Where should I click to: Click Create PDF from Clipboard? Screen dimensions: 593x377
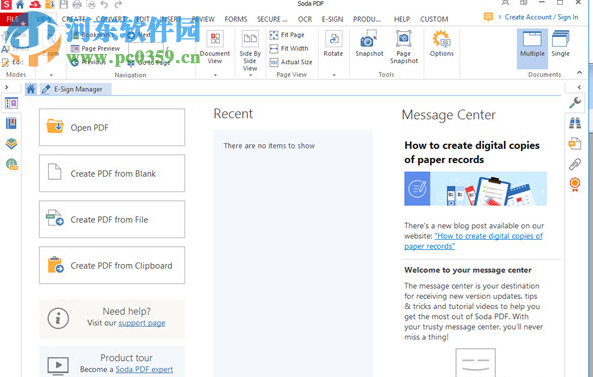[x=112, y=265]
